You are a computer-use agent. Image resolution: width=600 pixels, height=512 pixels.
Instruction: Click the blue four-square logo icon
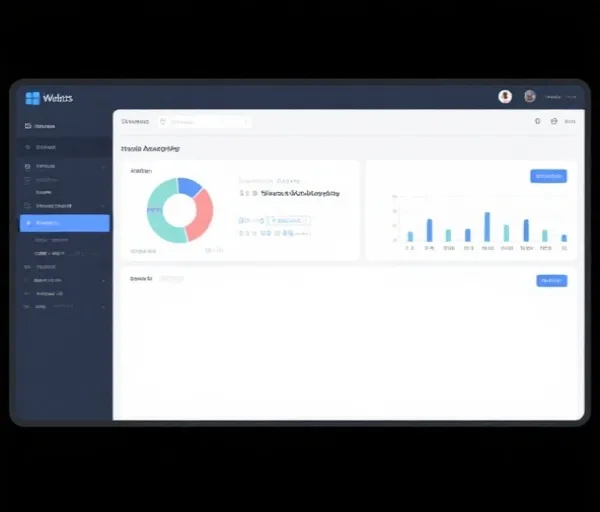click(x=33, y=98)
